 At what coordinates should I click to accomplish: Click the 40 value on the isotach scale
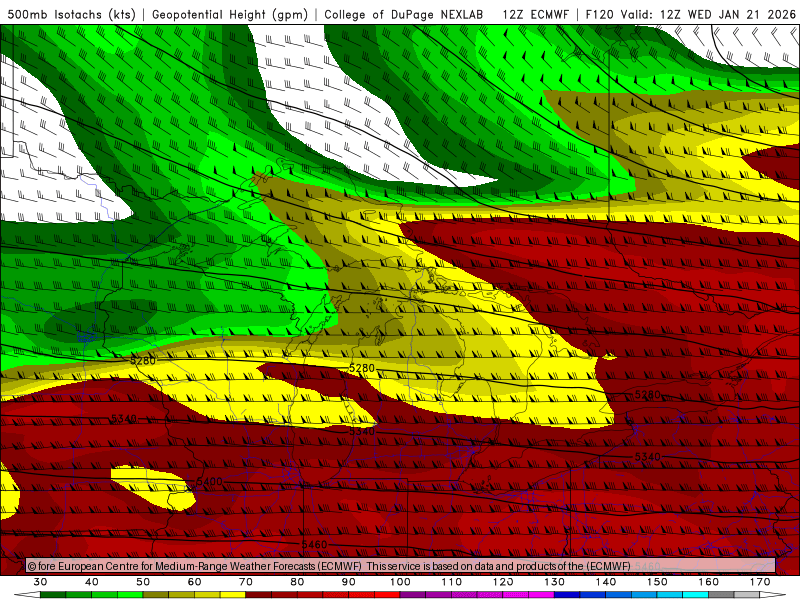[92, 582]
